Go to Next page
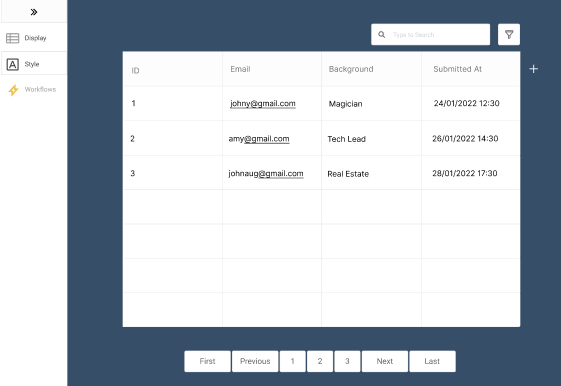Screen dimensions: 561x386 [x=385, y=361]
